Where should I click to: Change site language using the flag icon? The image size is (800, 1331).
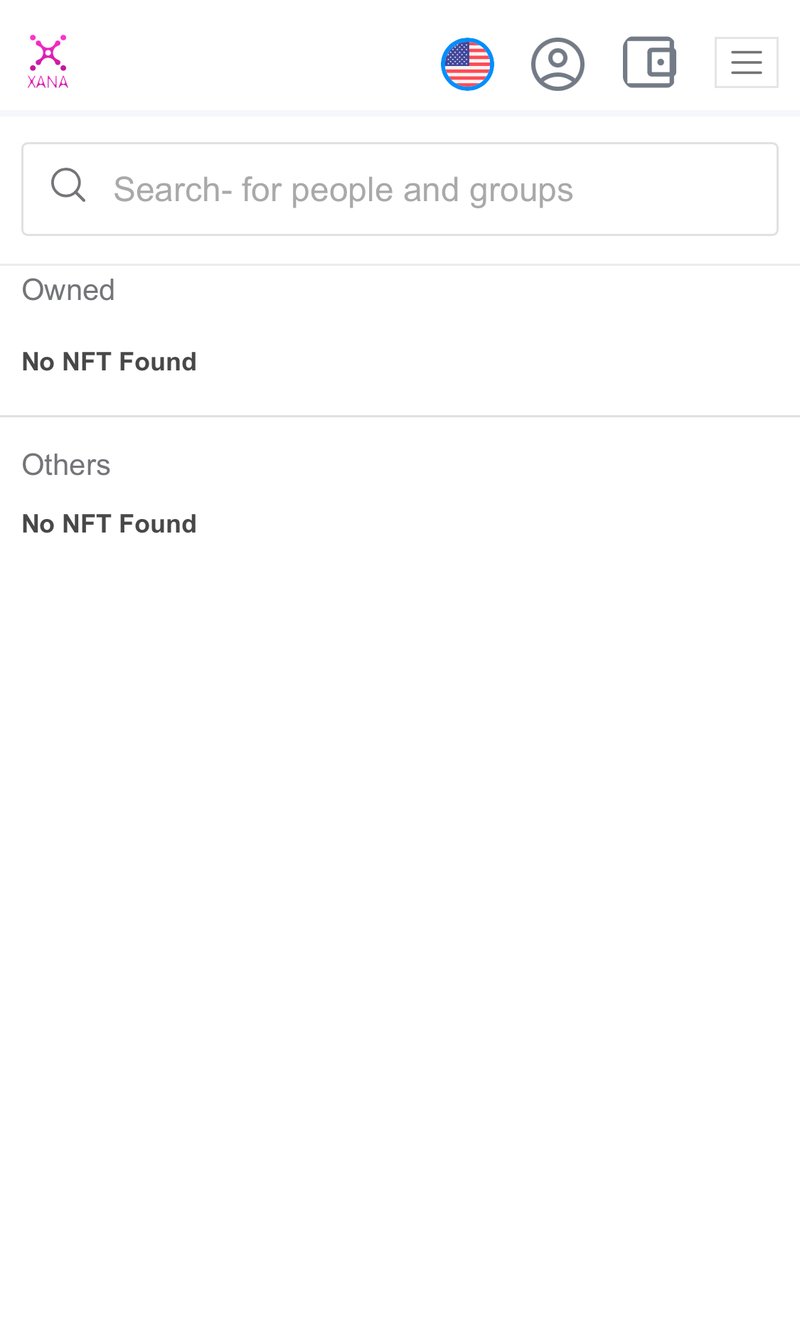click(x=467, y=64)
